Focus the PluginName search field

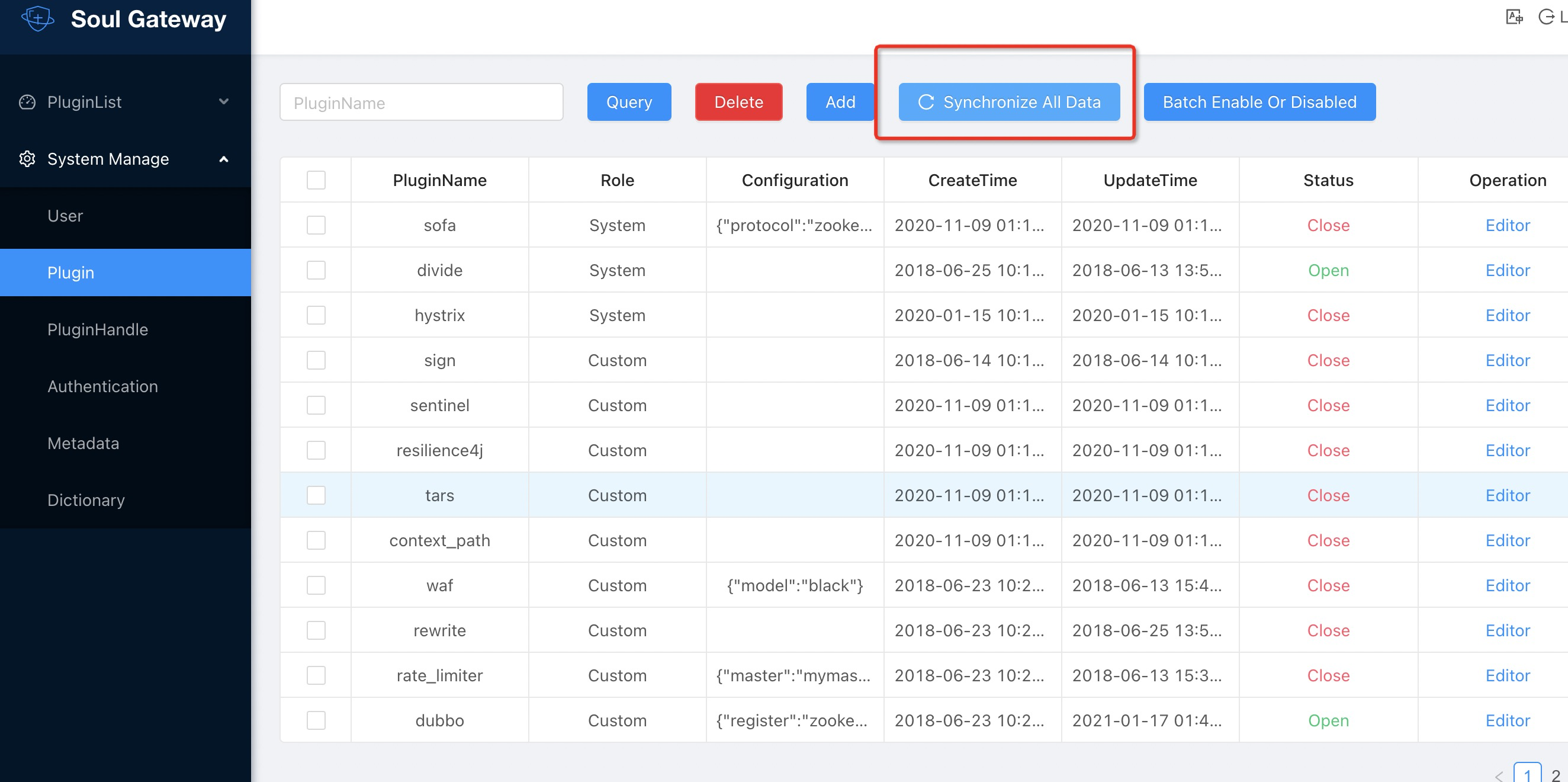(x=421, y=102)
